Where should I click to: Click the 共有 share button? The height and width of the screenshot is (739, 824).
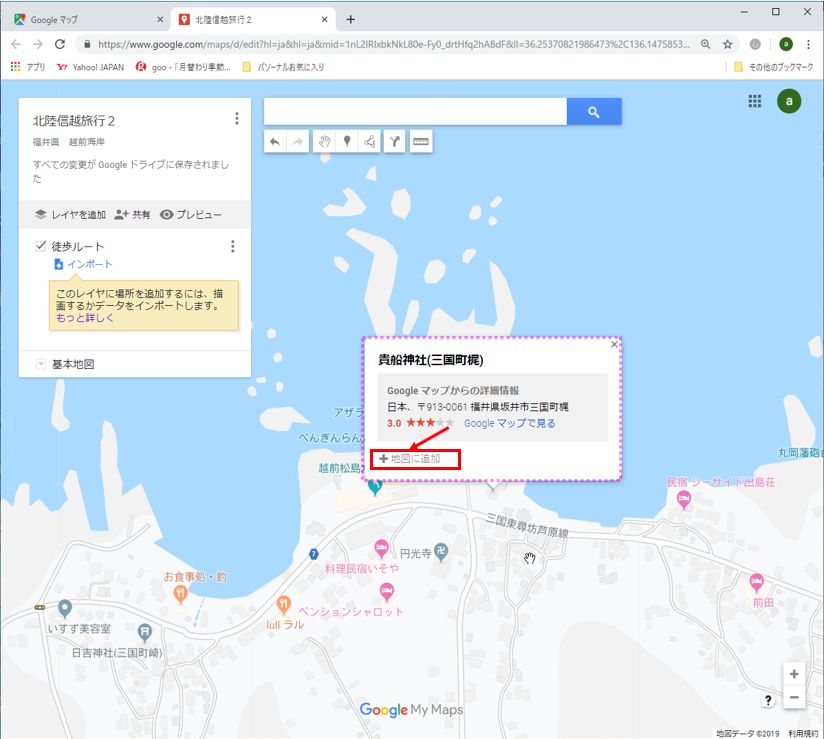click(132, 214)
